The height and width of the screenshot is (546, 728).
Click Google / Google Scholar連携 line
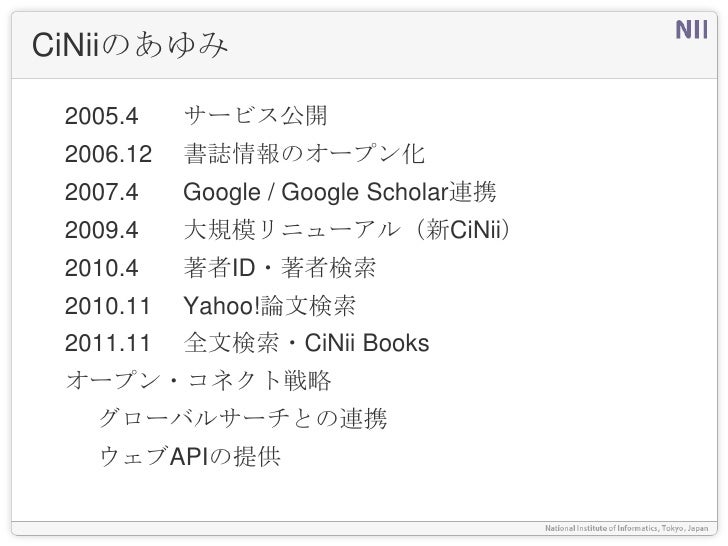pyautogui.click(x=340, y=192)
